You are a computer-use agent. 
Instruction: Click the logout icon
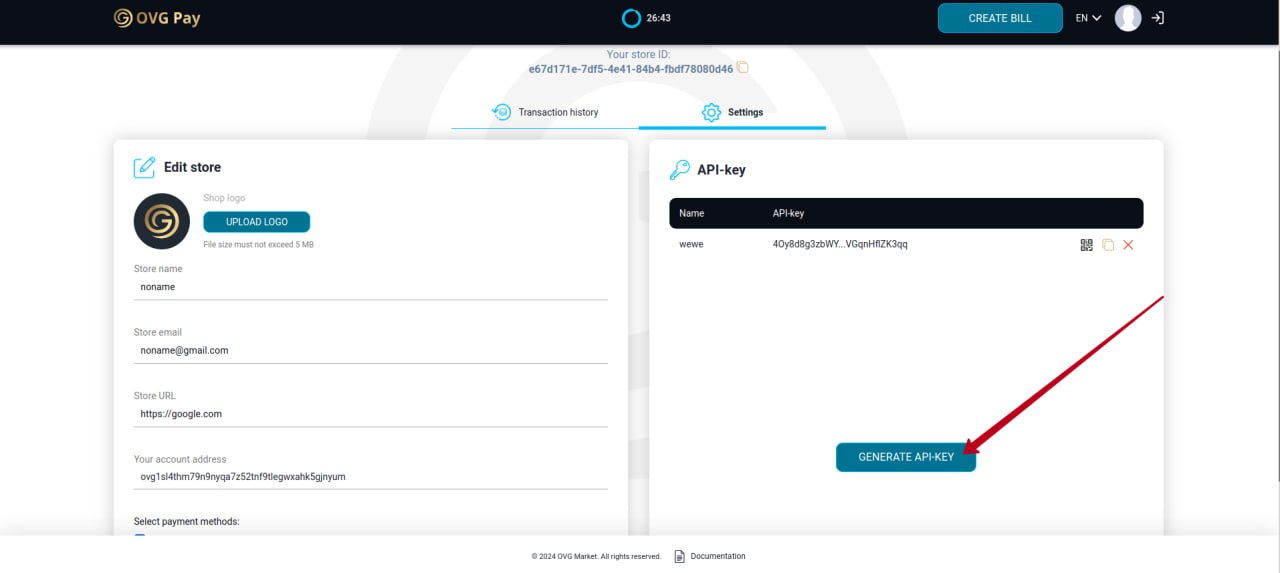coord(1158,18)
